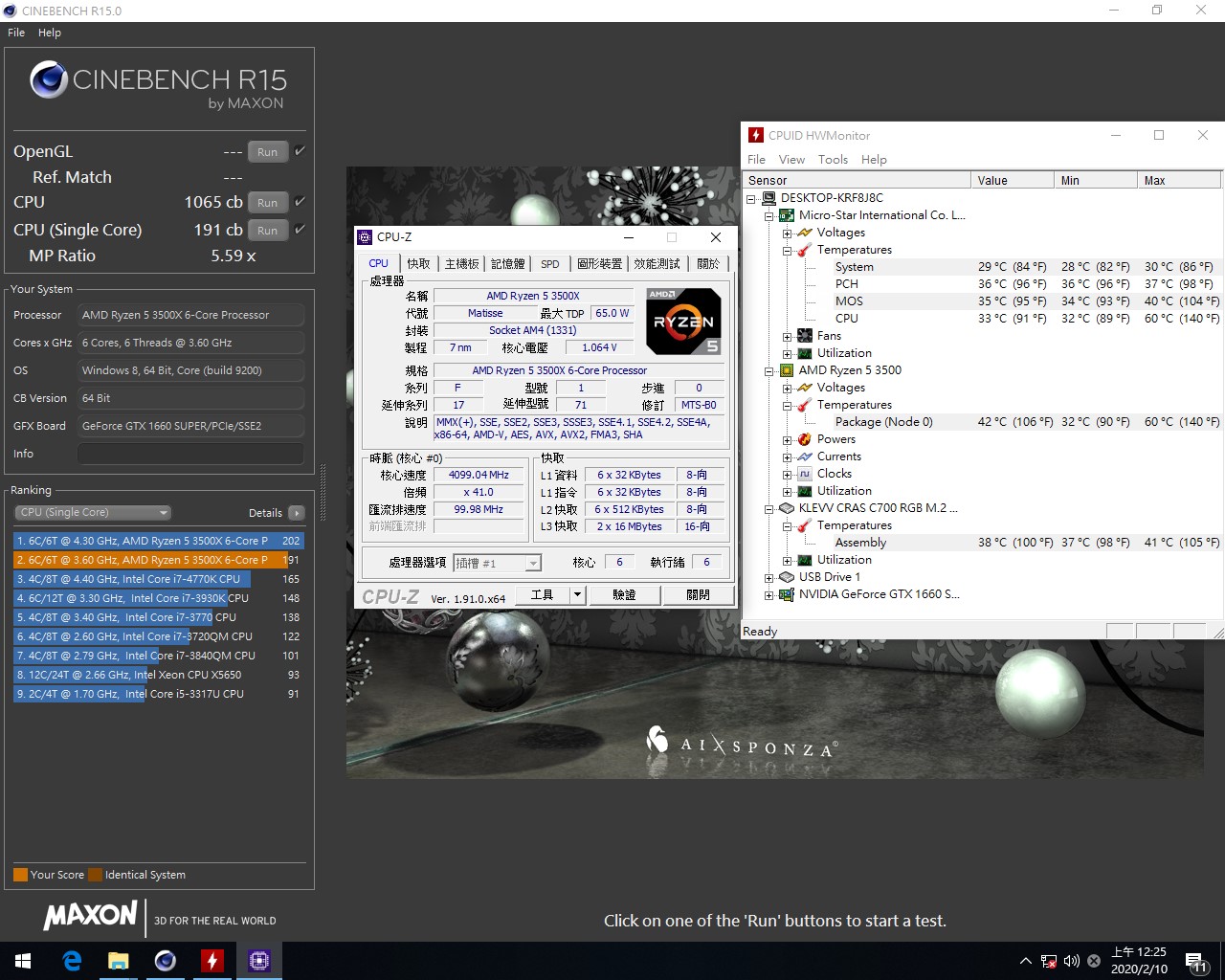Switch to CPU-Z 主機板 tab

[x=461, y=263]
